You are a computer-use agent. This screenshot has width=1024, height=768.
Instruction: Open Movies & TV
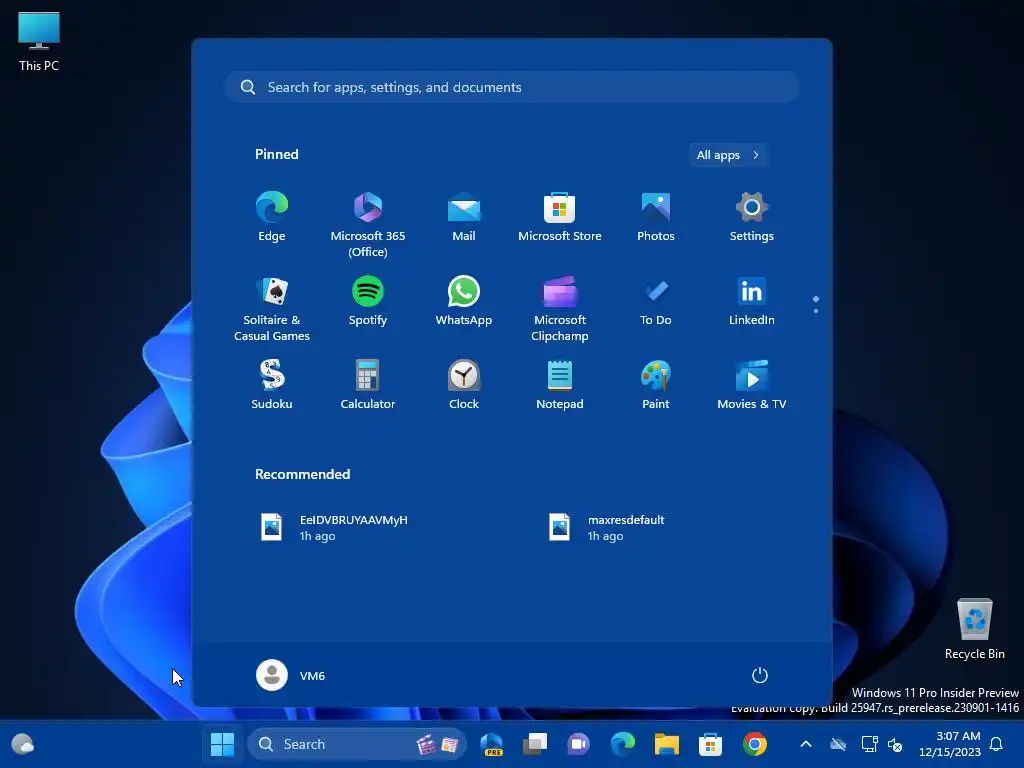pos(752,385)
